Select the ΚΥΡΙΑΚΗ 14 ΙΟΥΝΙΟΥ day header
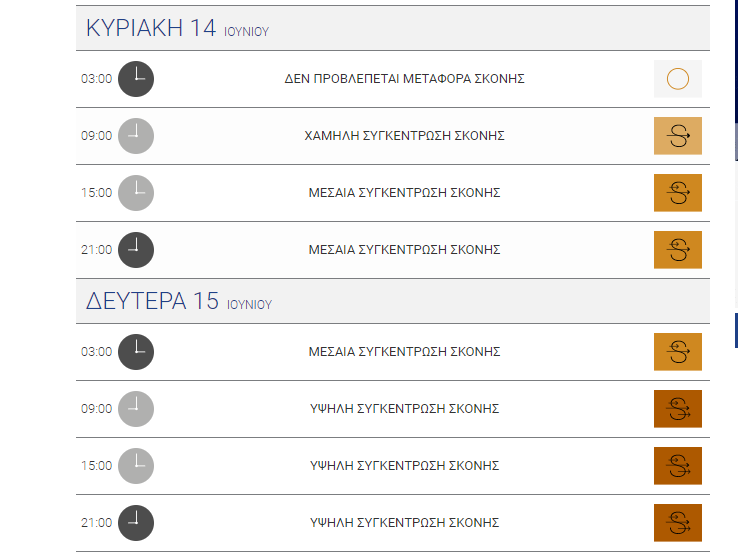The image size is (738, 552). 393,28
